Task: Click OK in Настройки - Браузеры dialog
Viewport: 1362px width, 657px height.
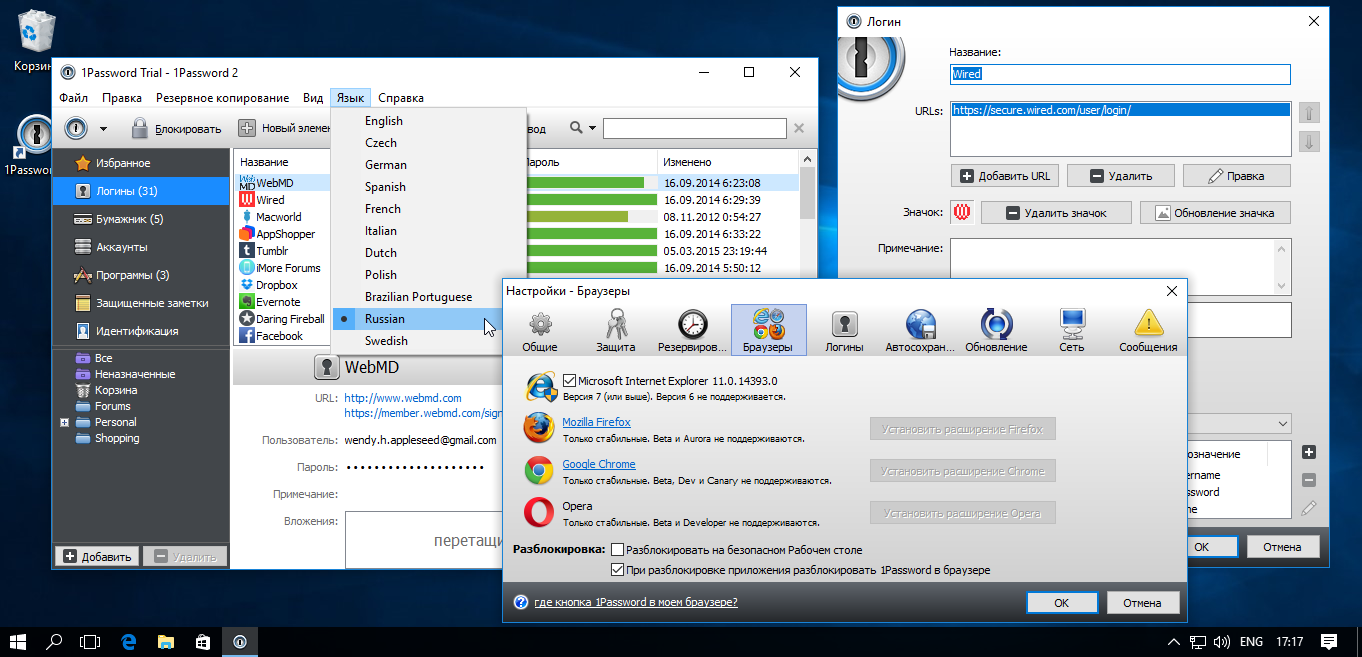Action: [x=1061, y=603]
